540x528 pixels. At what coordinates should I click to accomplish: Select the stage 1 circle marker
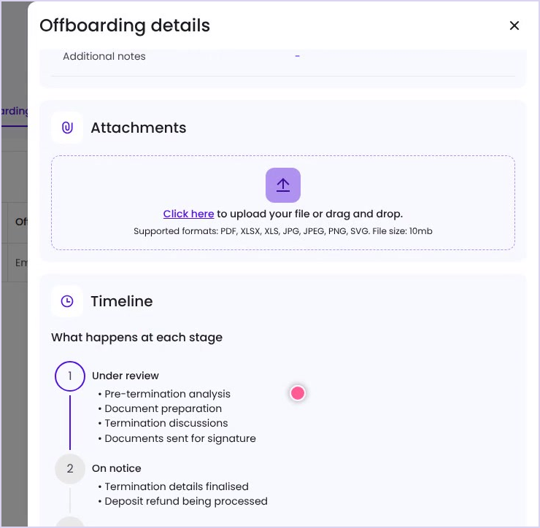[70, 376]
